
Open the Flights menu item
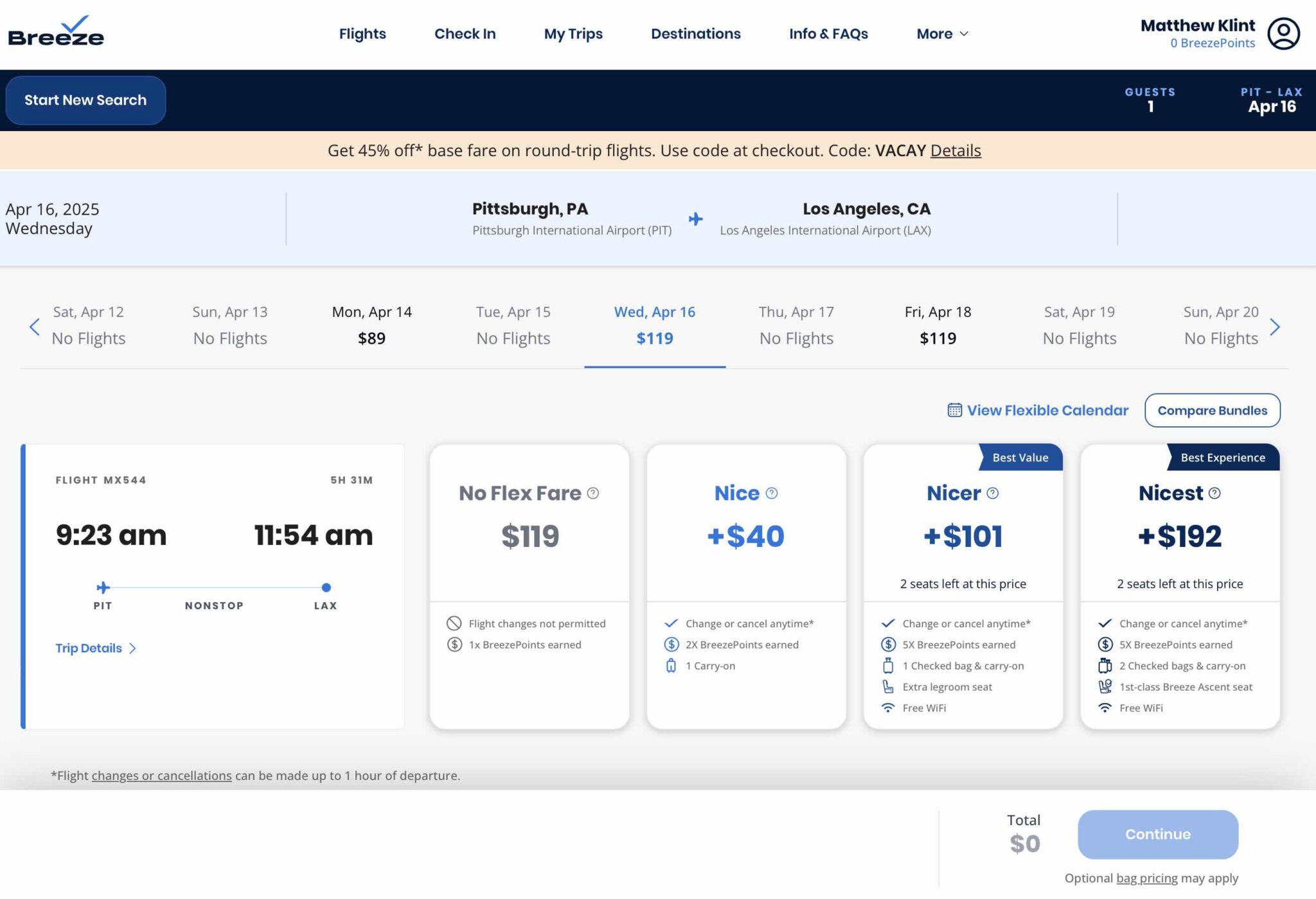[362, 33]
